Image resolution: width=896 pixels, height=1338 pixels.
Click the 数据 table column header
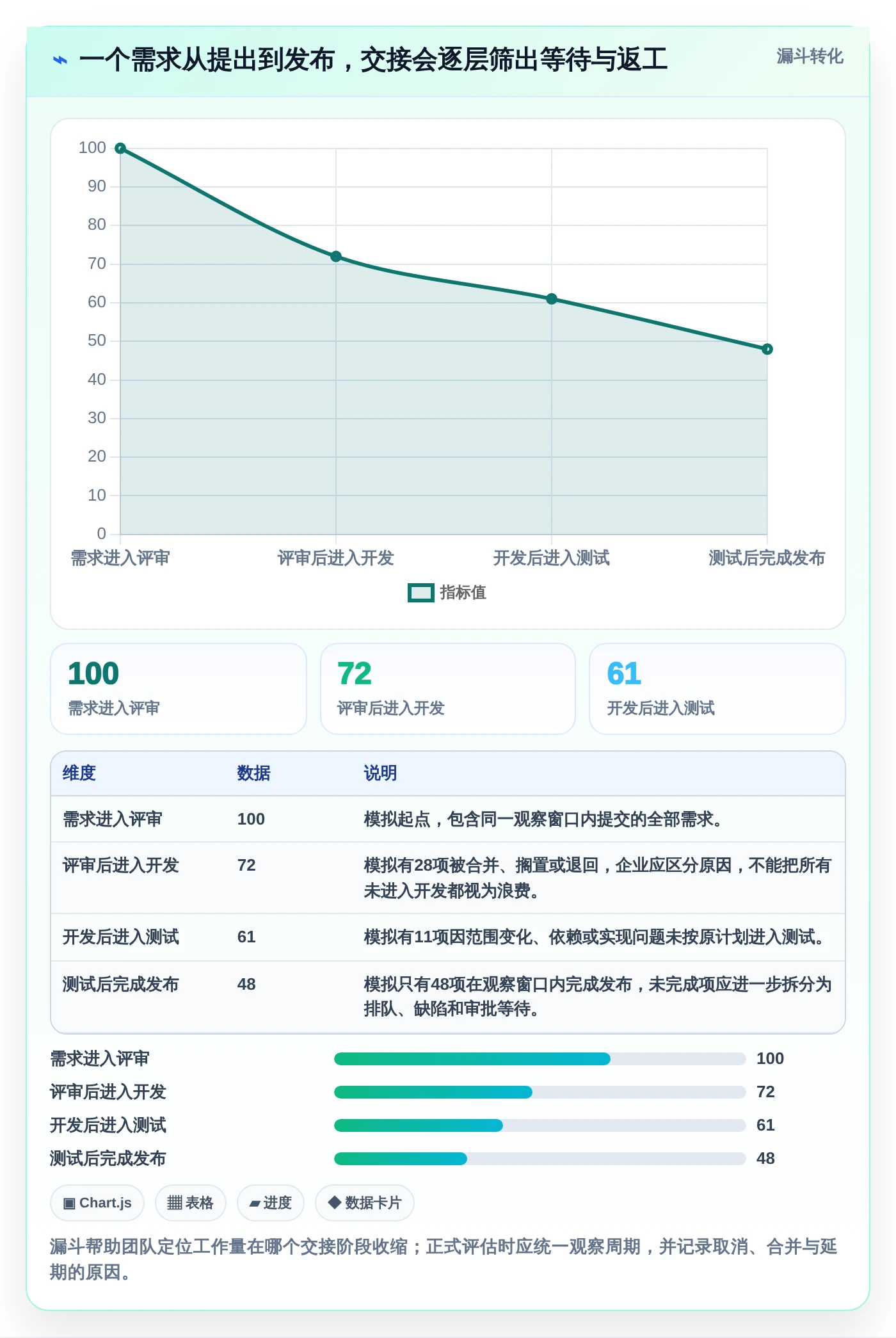(253, 773)
